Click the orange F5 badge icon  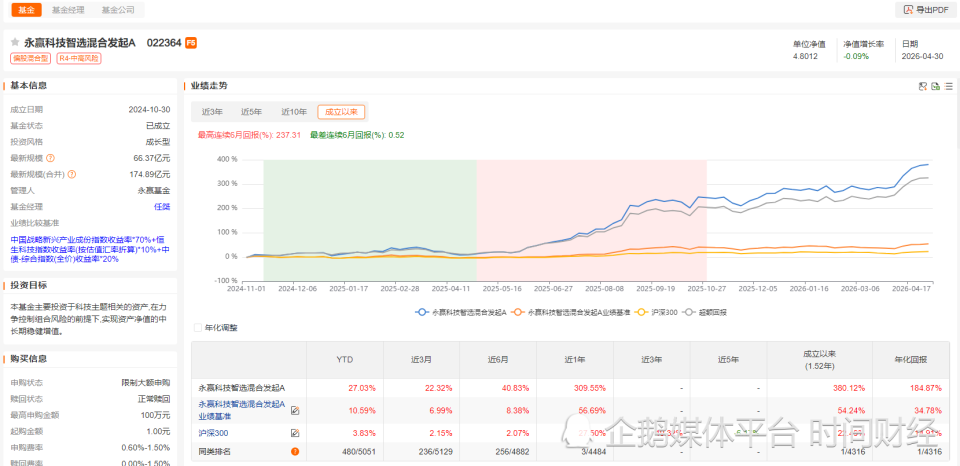point(191,43)
